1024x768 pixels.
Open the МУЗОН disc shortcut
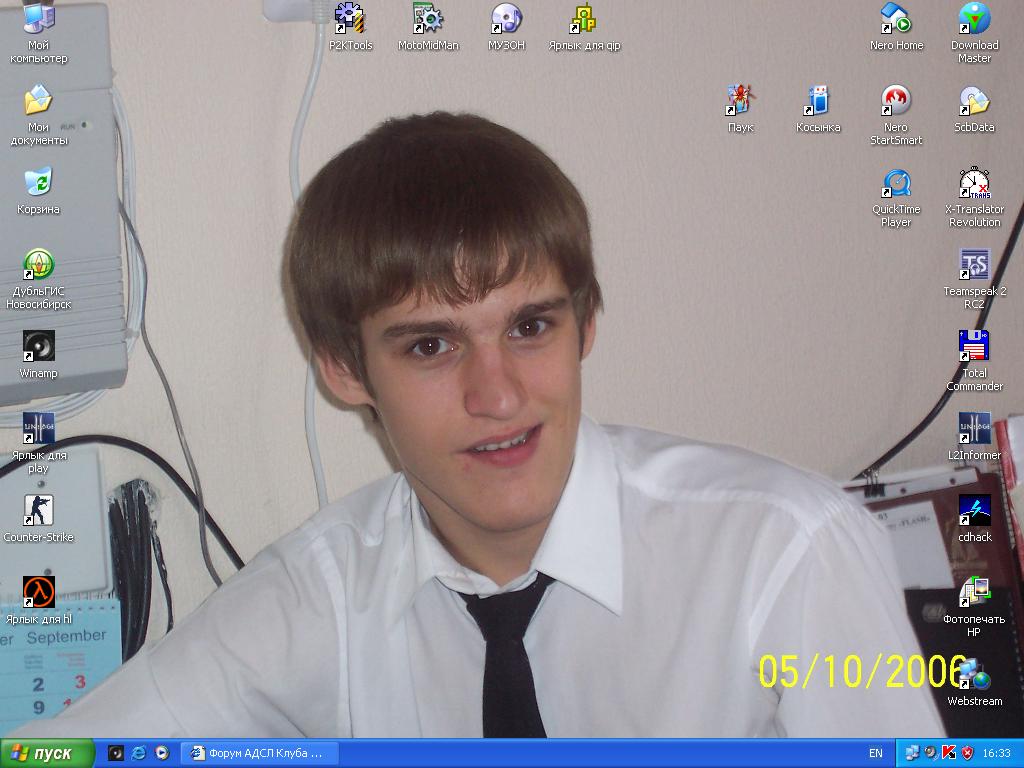506,19
